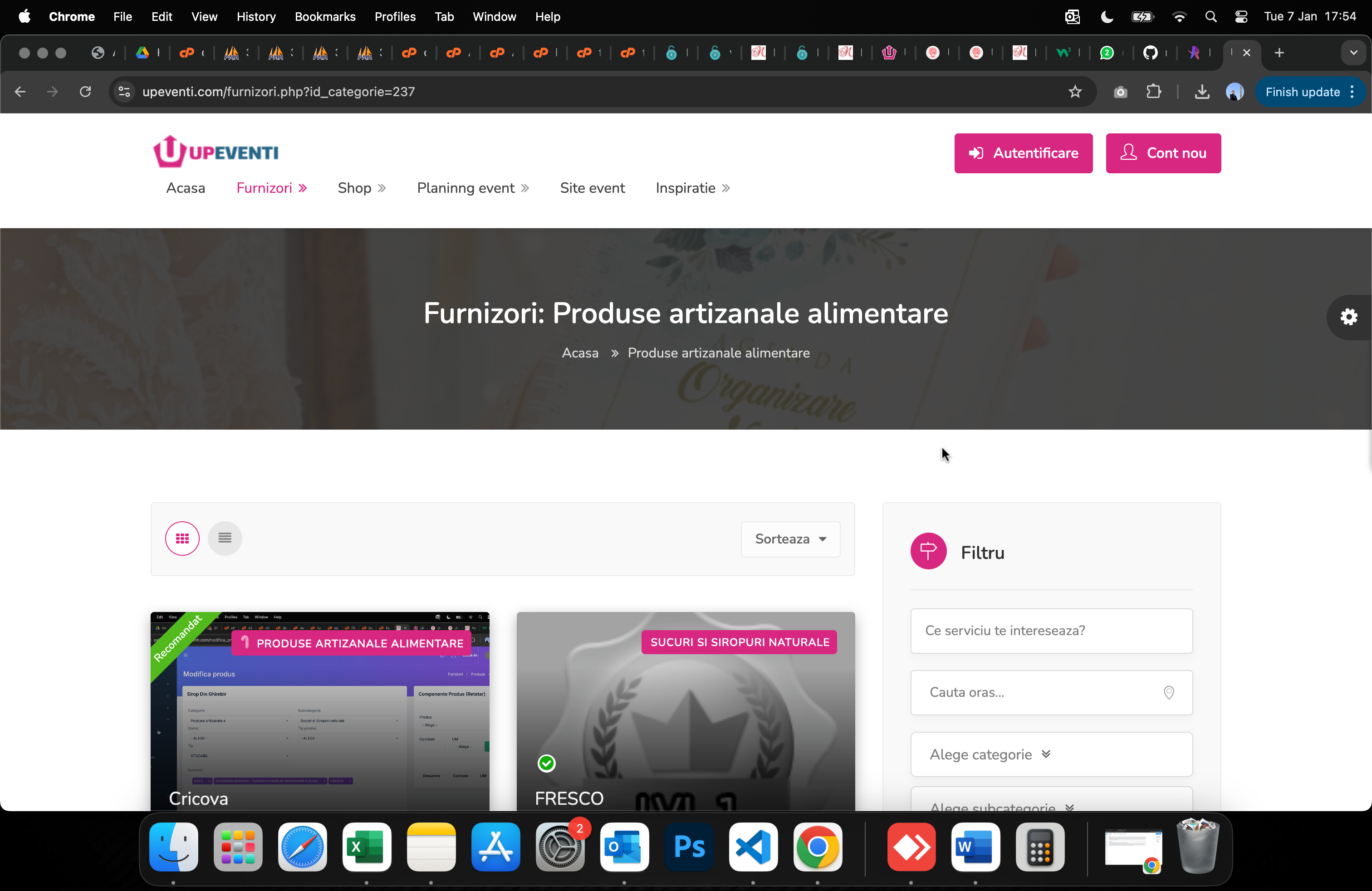Screen dimensions: 1372x891
Task: Toggle macOS Do Not Disturb moon
Action: 1106,17
